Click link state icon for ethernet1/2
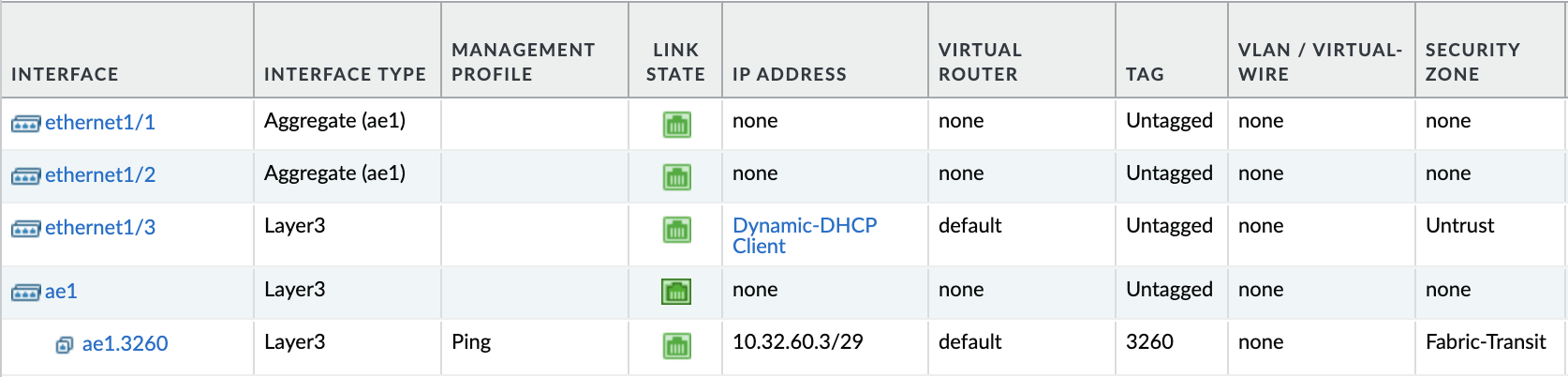The width and height of the screenshot is (1568, 377). (x=676, y=176)
